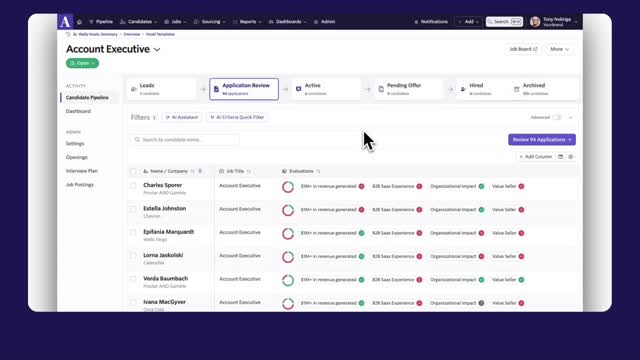
Task: Open the Sourcing menu
Action: [210, 22]
